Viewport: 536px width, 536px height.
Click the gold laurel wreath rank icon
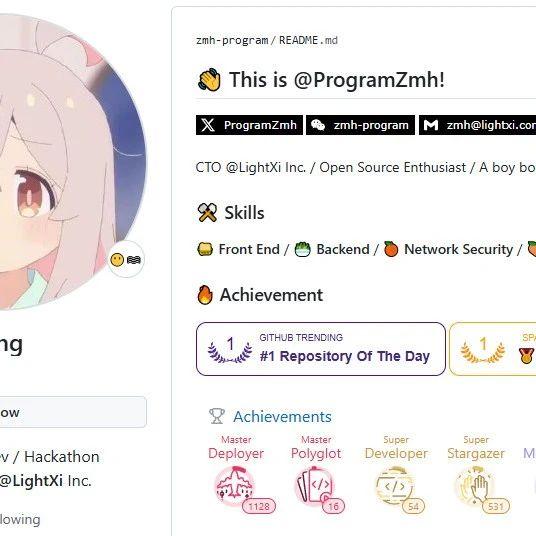483,349
